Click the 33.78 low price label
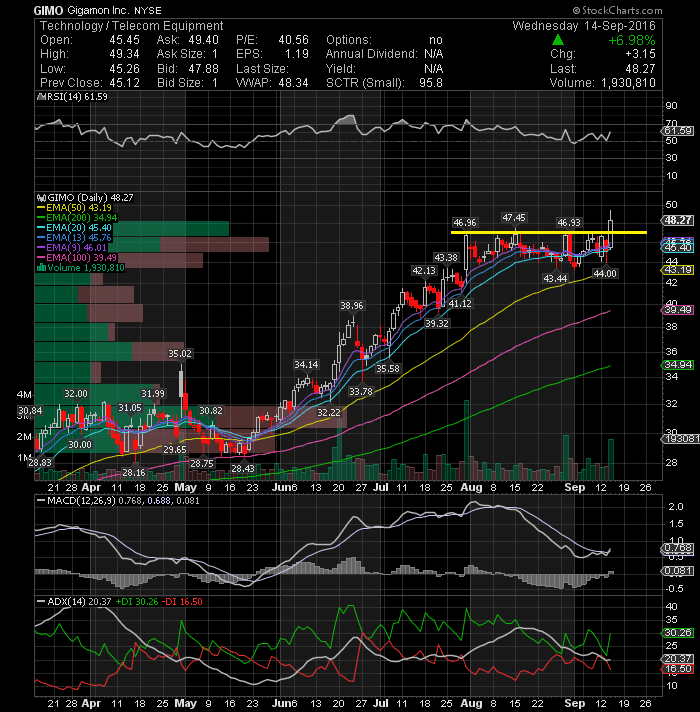The height and width of the screenshot is (712, 700). point(361,391)
